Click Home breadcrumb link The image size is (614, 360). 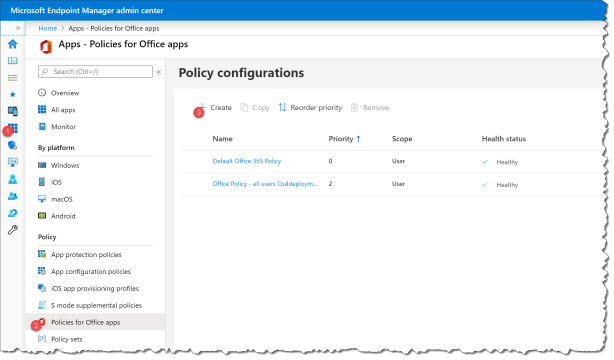point(47,28)
